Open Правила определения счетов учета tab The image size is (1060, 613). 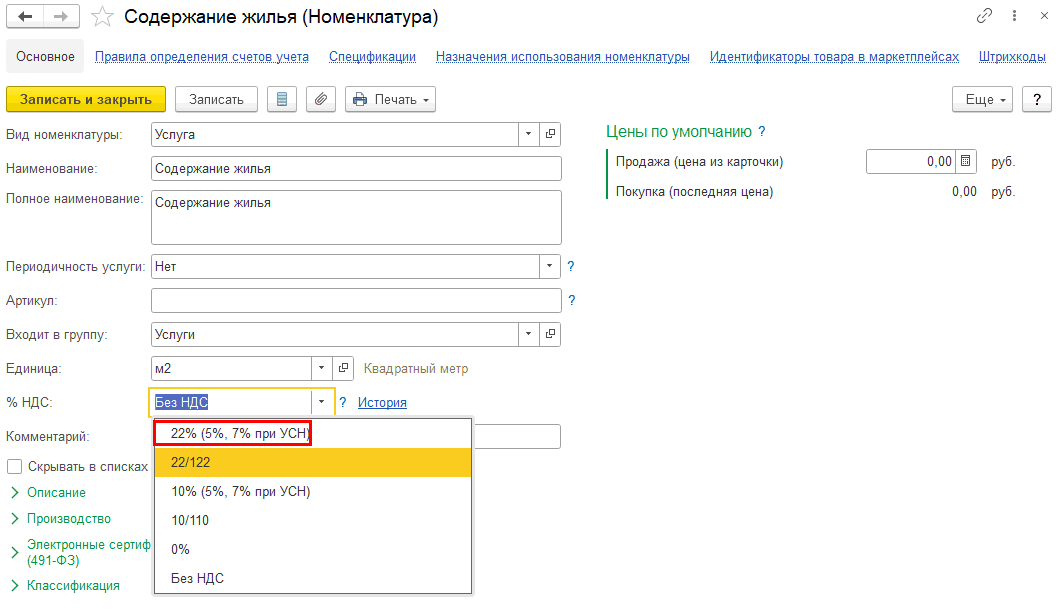pos(201,57)
